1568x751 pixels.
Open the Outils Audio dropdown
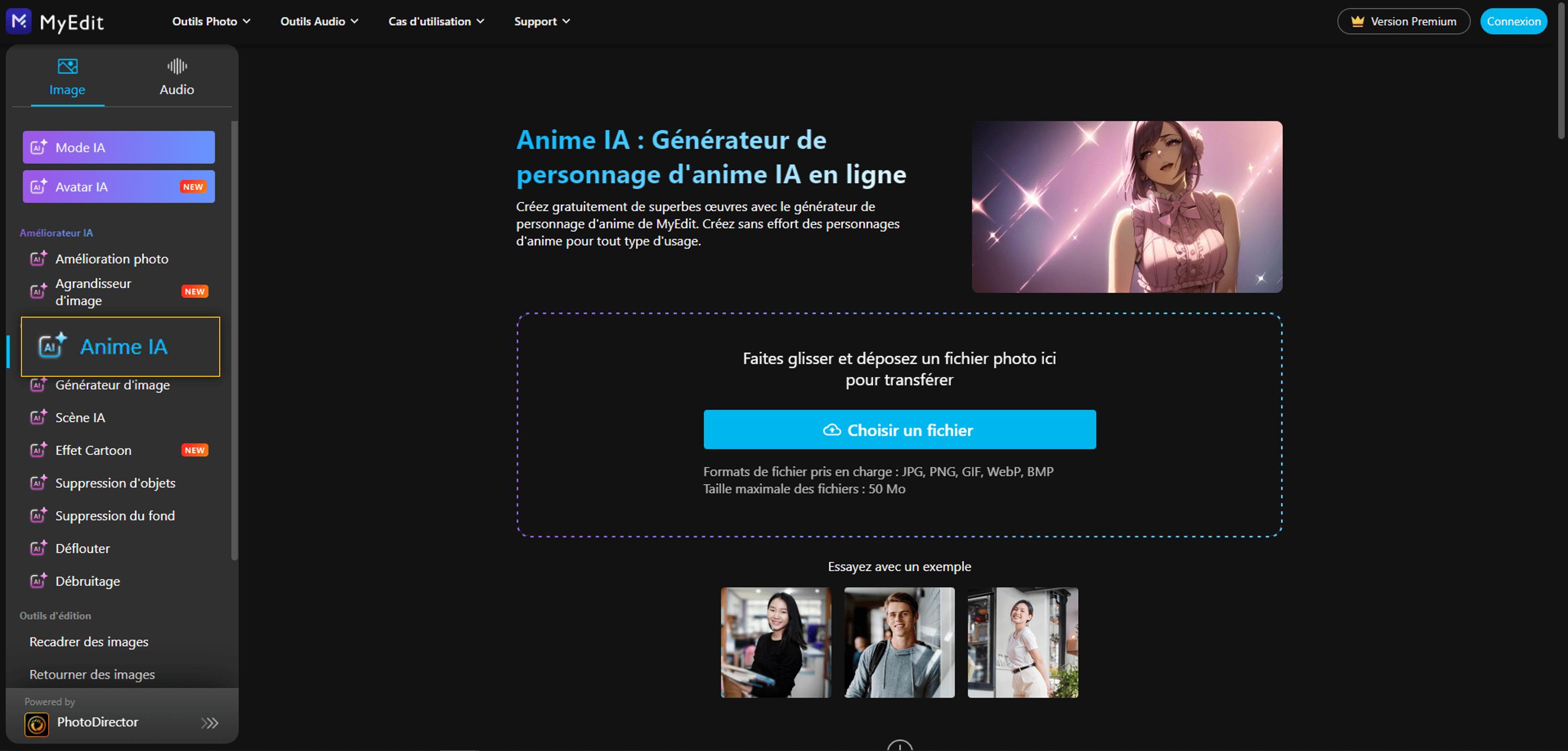[x=317, y=21]
